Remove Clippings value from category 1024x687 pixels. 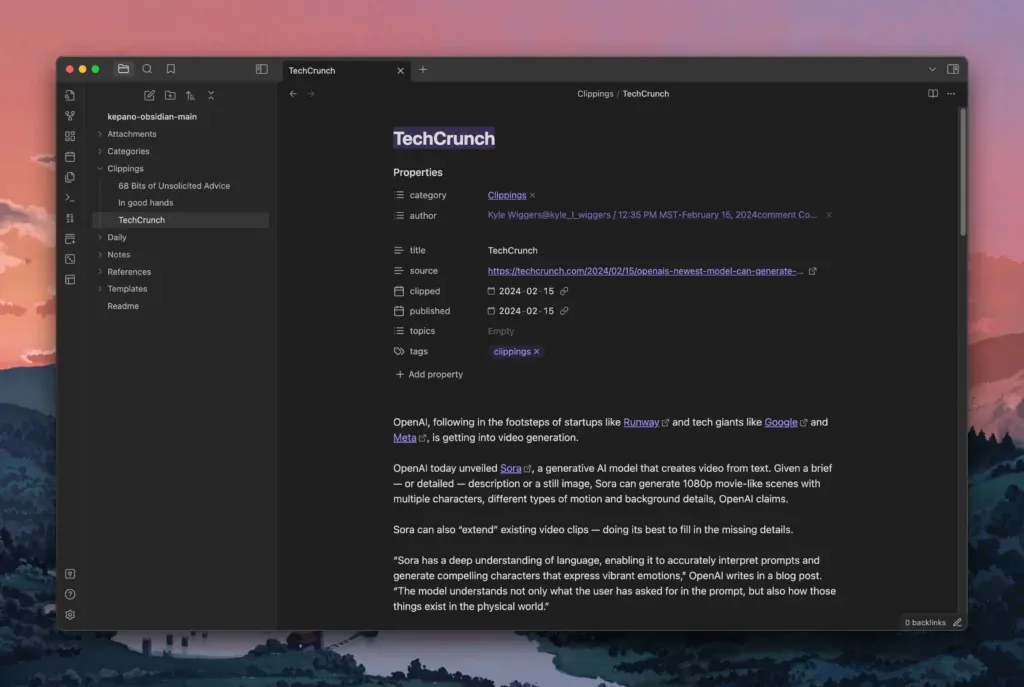pos(533,195)
